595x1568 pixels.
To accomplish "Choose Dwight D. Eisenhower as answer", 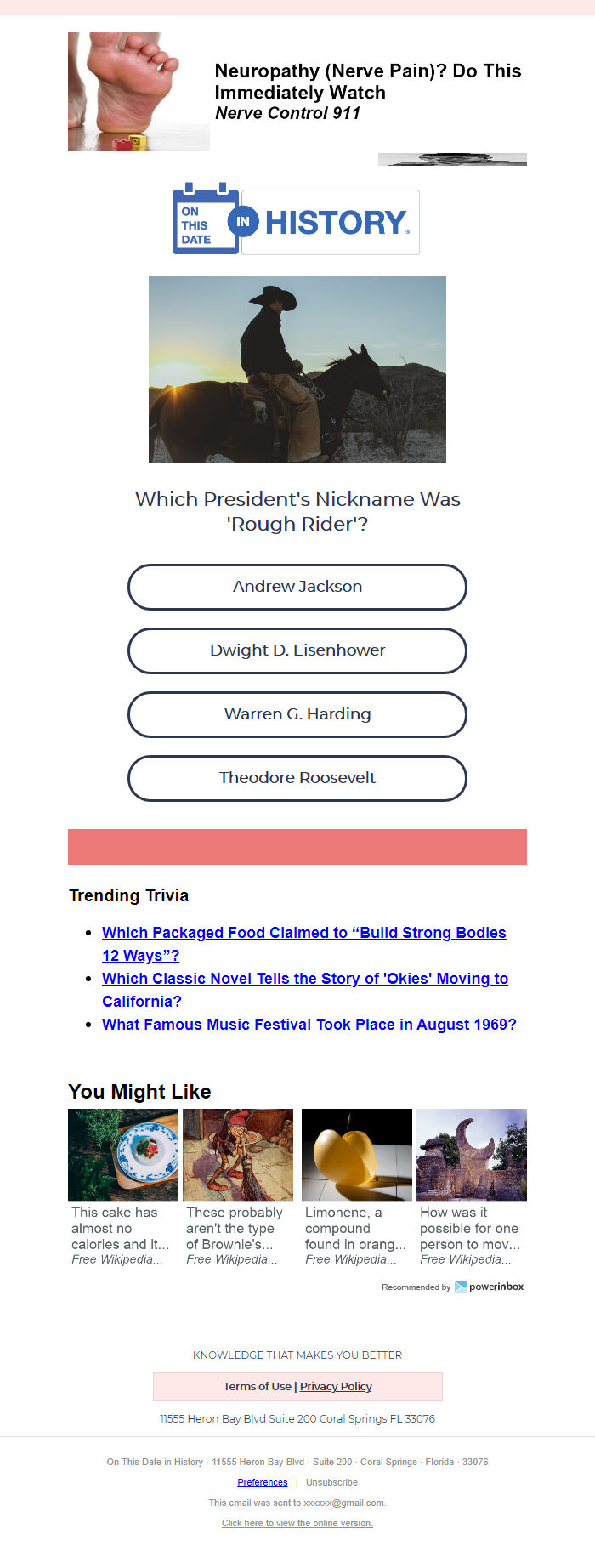I will [x=297, y=650].
